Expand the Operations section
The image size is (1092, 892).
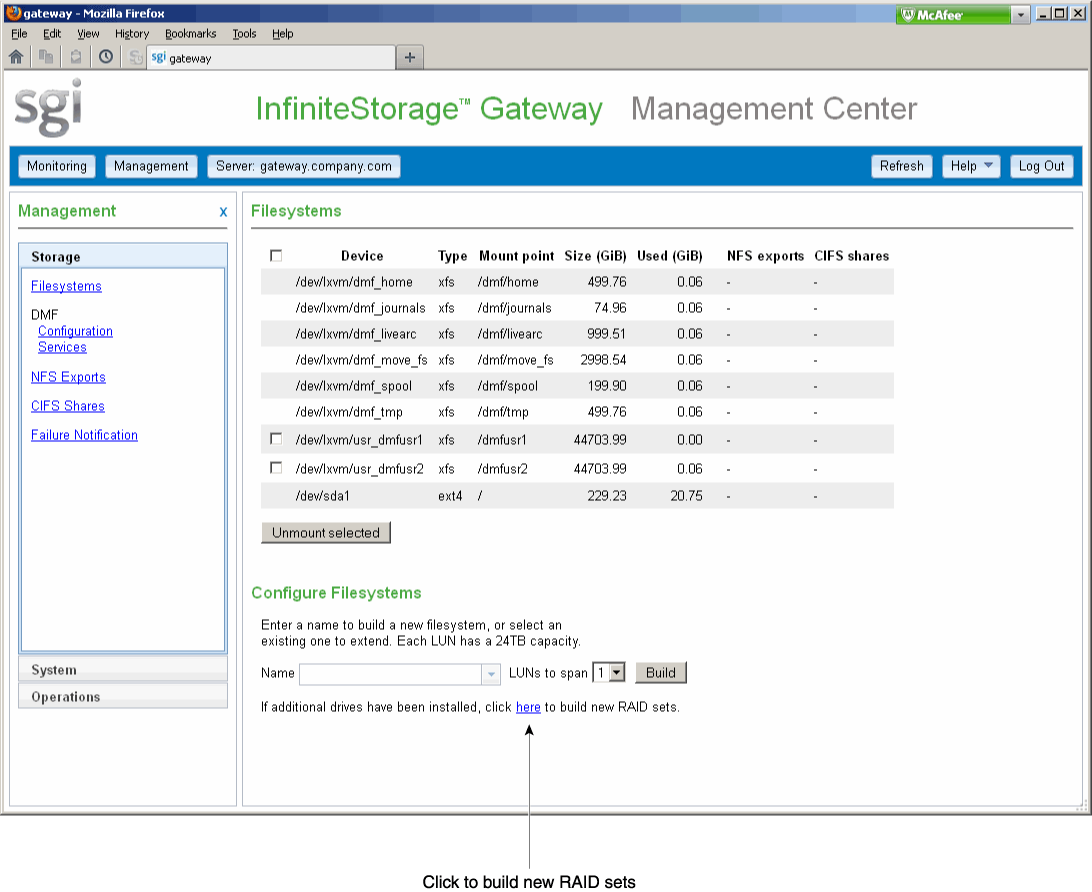[123, 697]
